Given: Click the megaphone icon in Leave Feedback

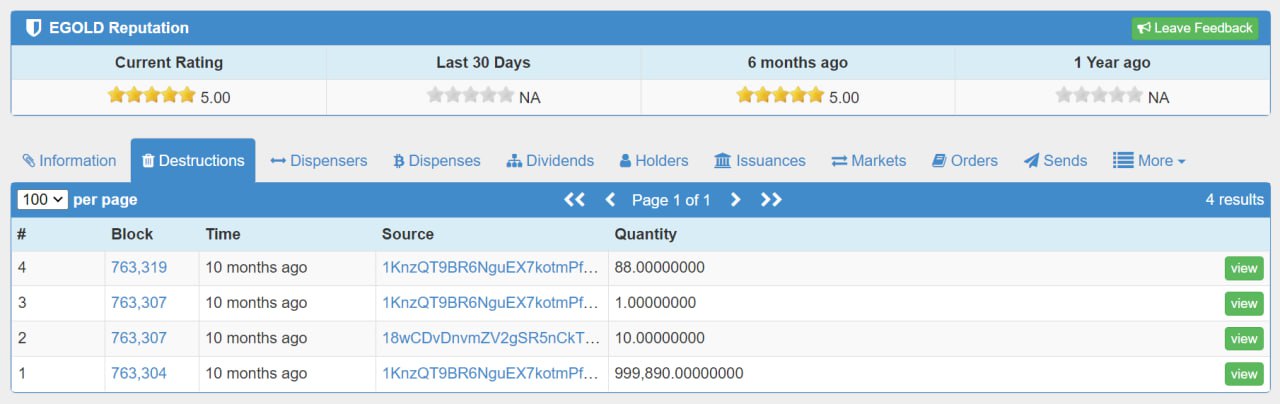Looking at the screenshot, I should tap(1144, 28).
